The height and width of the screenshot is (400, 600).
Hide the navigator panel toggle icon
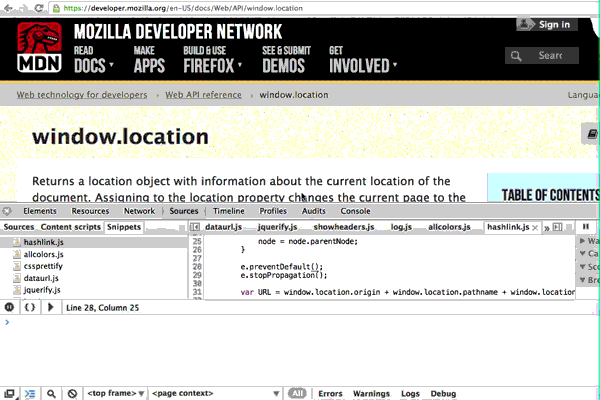[x=195, y=227]
